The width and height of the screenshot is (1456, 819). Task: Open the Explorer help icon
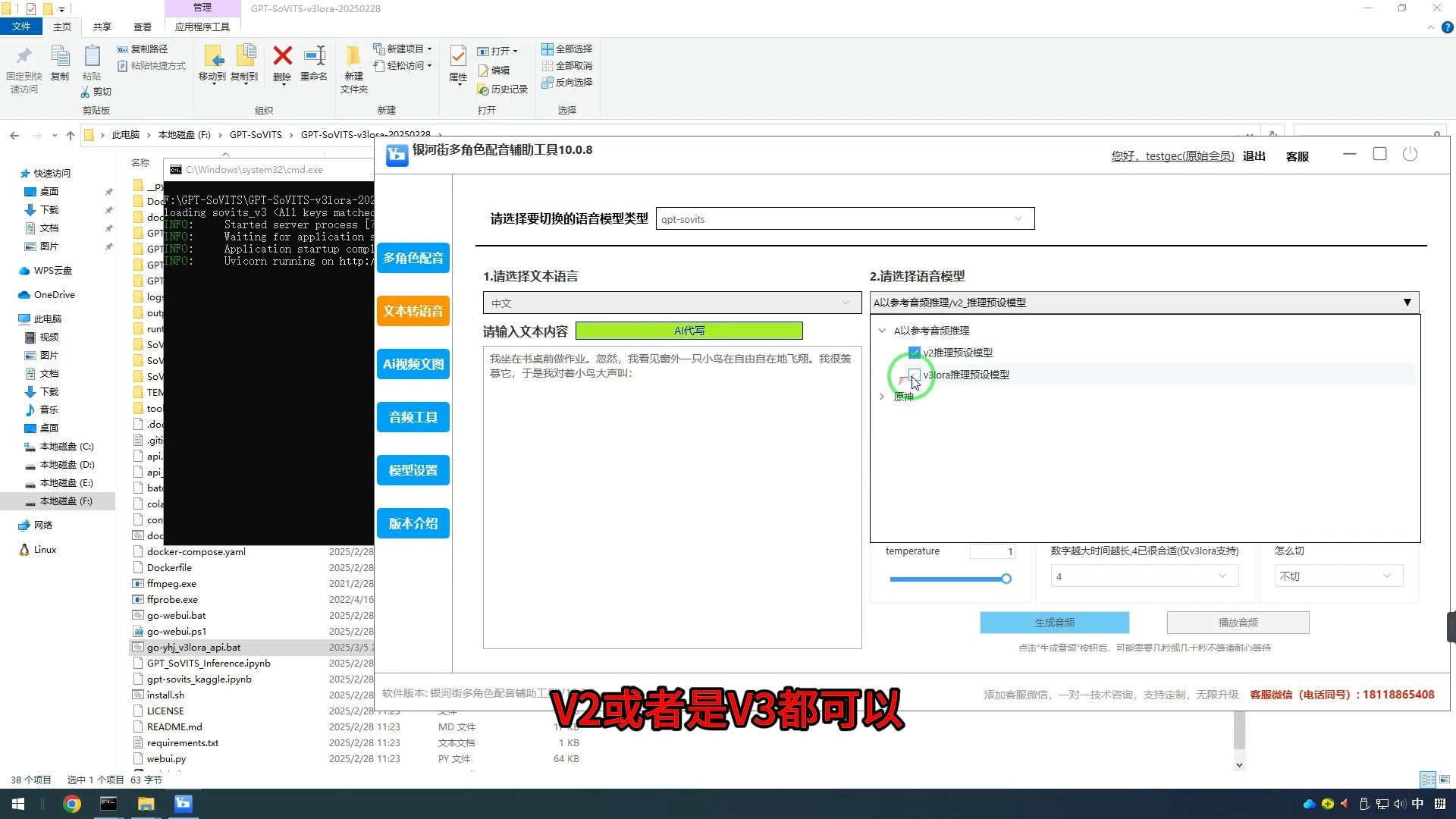1447,27
